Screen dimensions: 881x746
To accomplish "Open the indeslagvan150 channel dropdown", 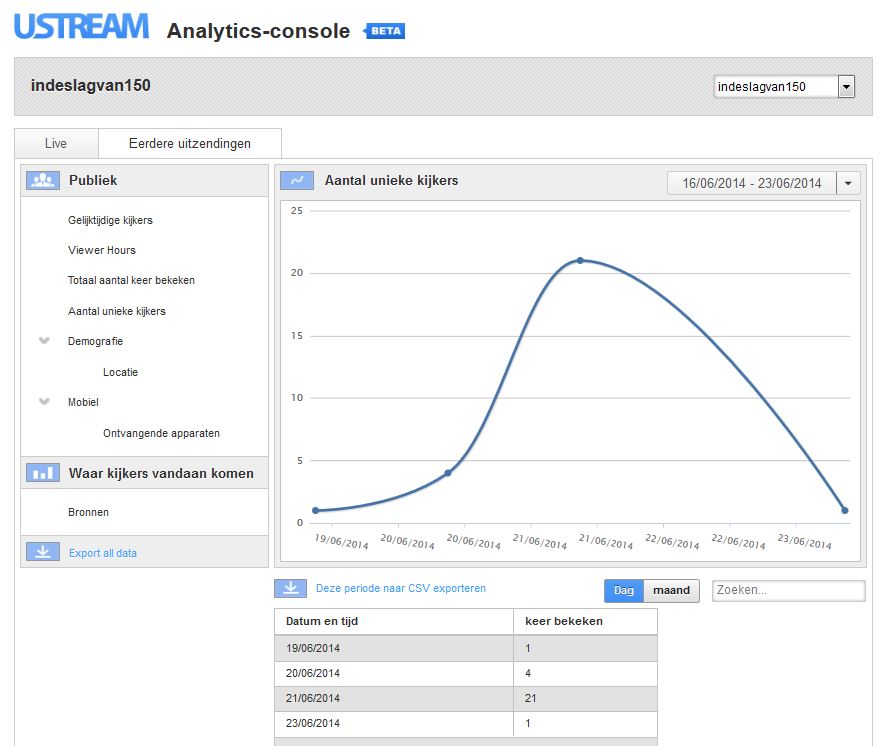I will pos(846,87).
